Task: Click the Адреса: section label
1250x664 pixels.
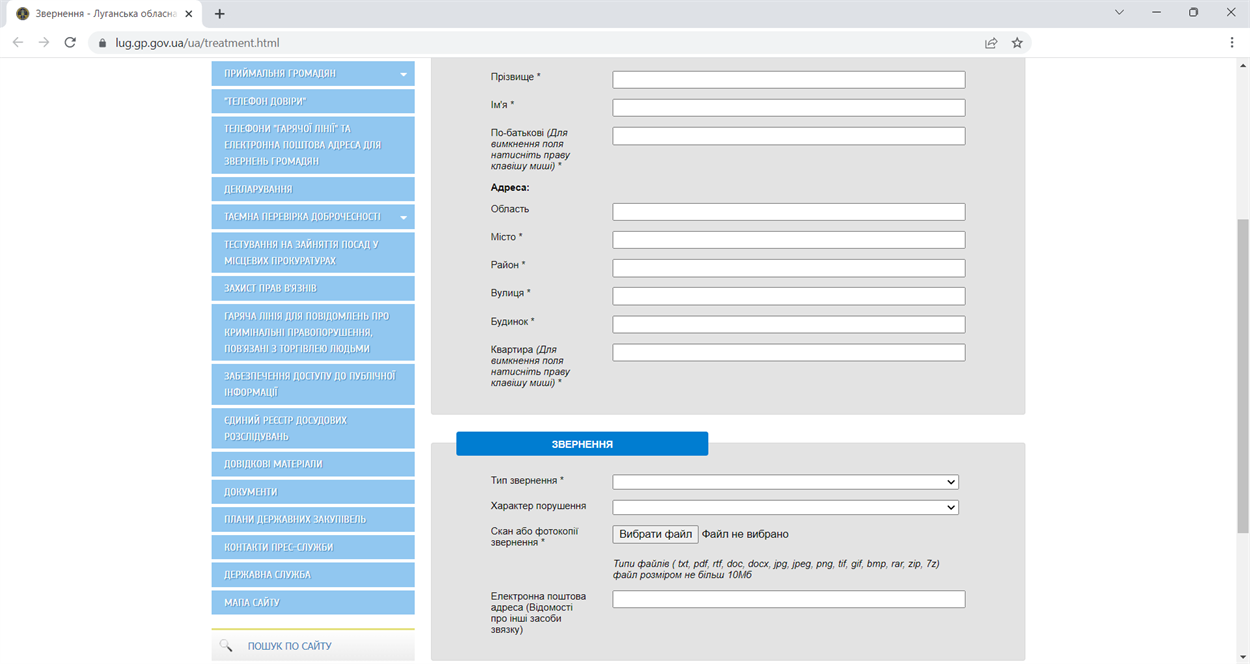Action: pos(510,187)
